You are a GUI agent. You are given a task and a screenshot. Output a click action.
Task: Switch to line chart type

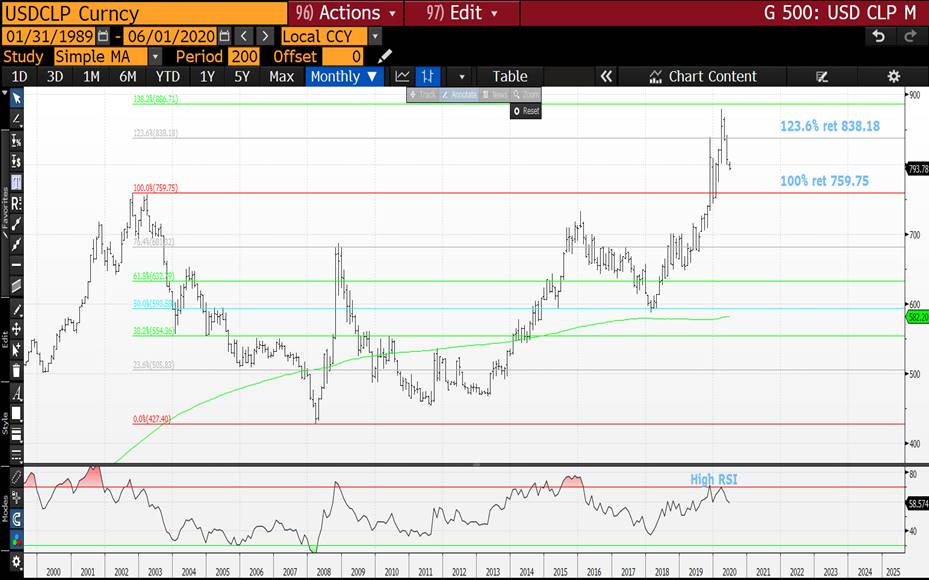(402, 76)
